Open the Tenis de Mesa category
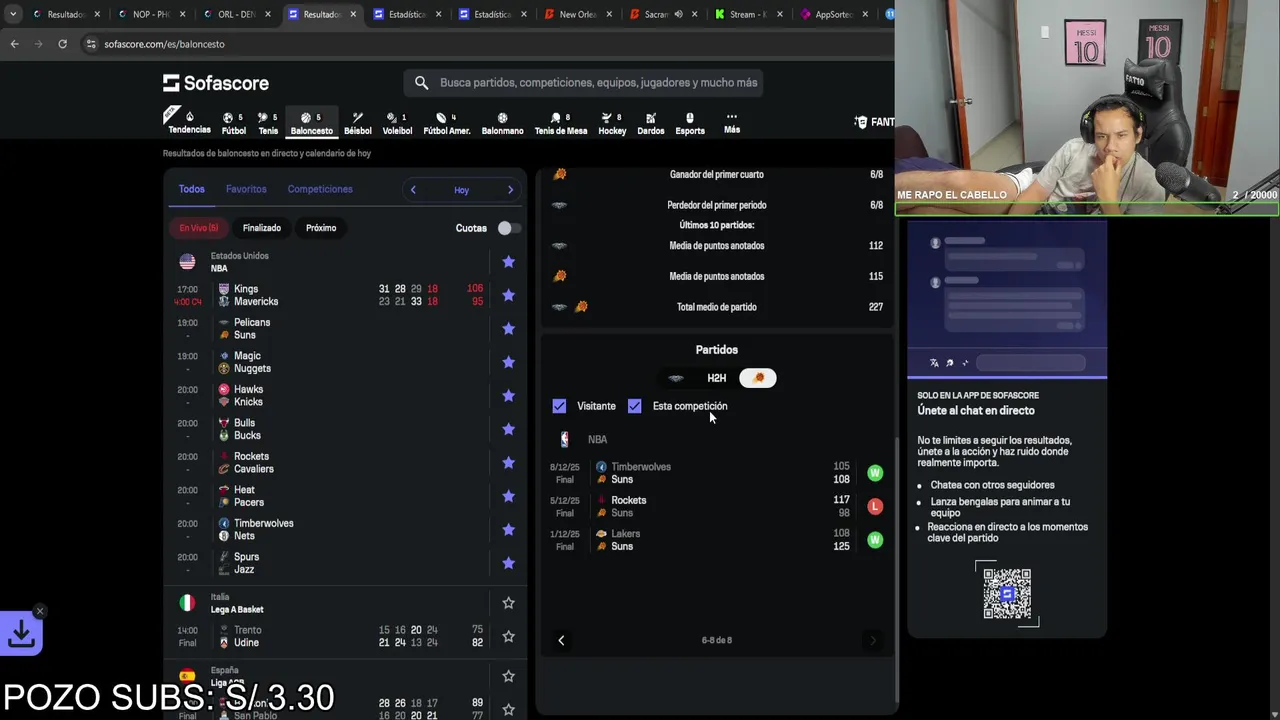1280x720 pixels. coord(561,123)
